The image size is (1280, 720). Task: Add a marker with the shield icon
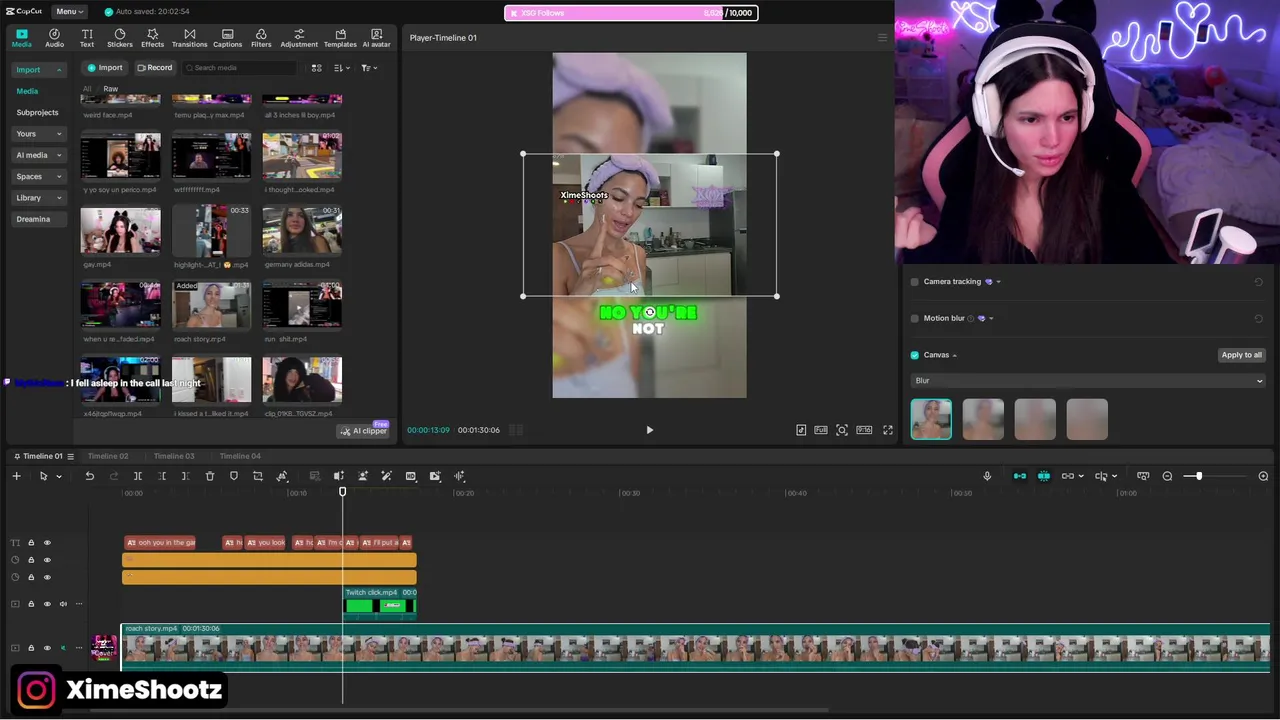point(234,476)
